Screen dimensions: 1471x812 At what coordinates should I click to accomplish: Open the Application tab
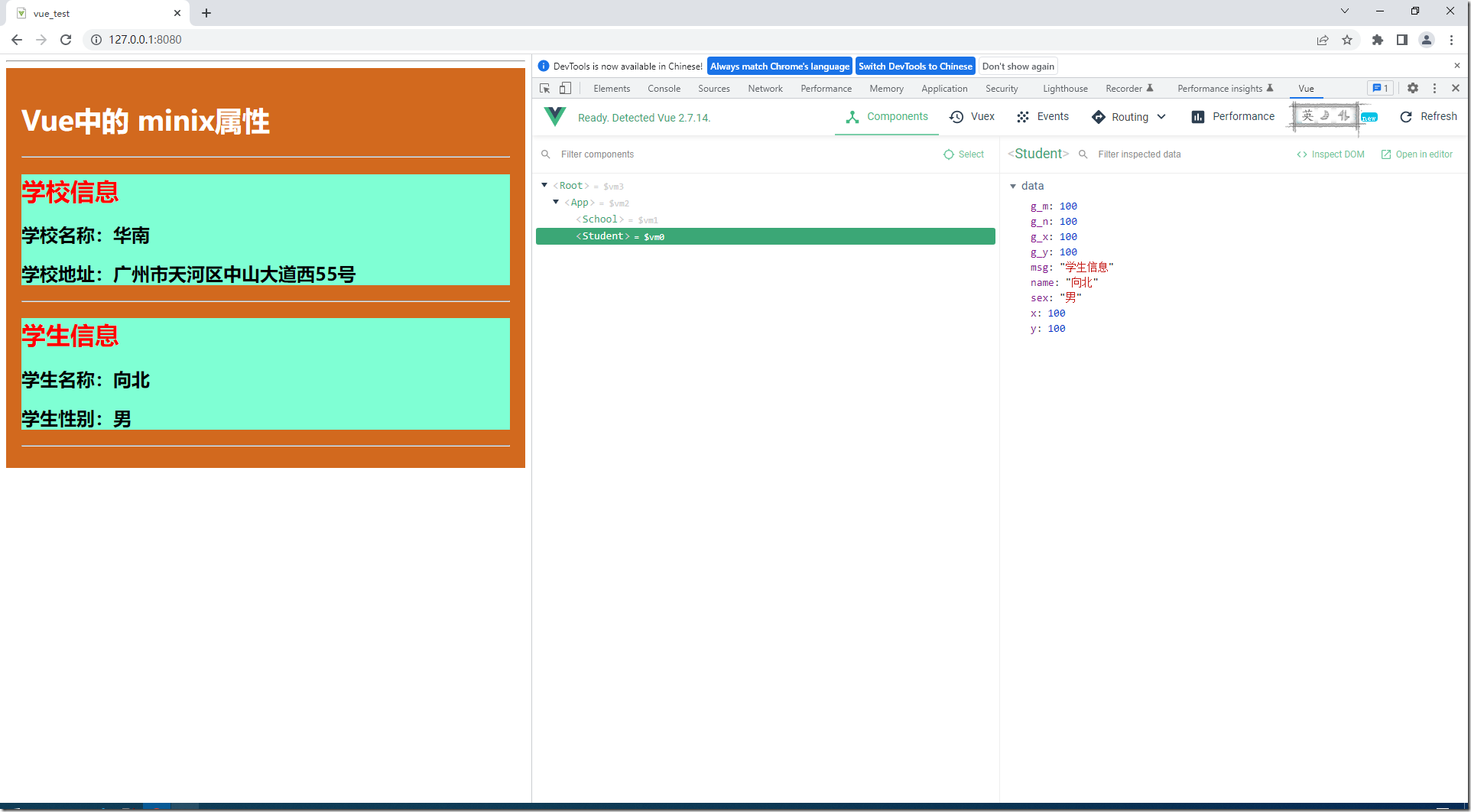[x=944, y=89]
